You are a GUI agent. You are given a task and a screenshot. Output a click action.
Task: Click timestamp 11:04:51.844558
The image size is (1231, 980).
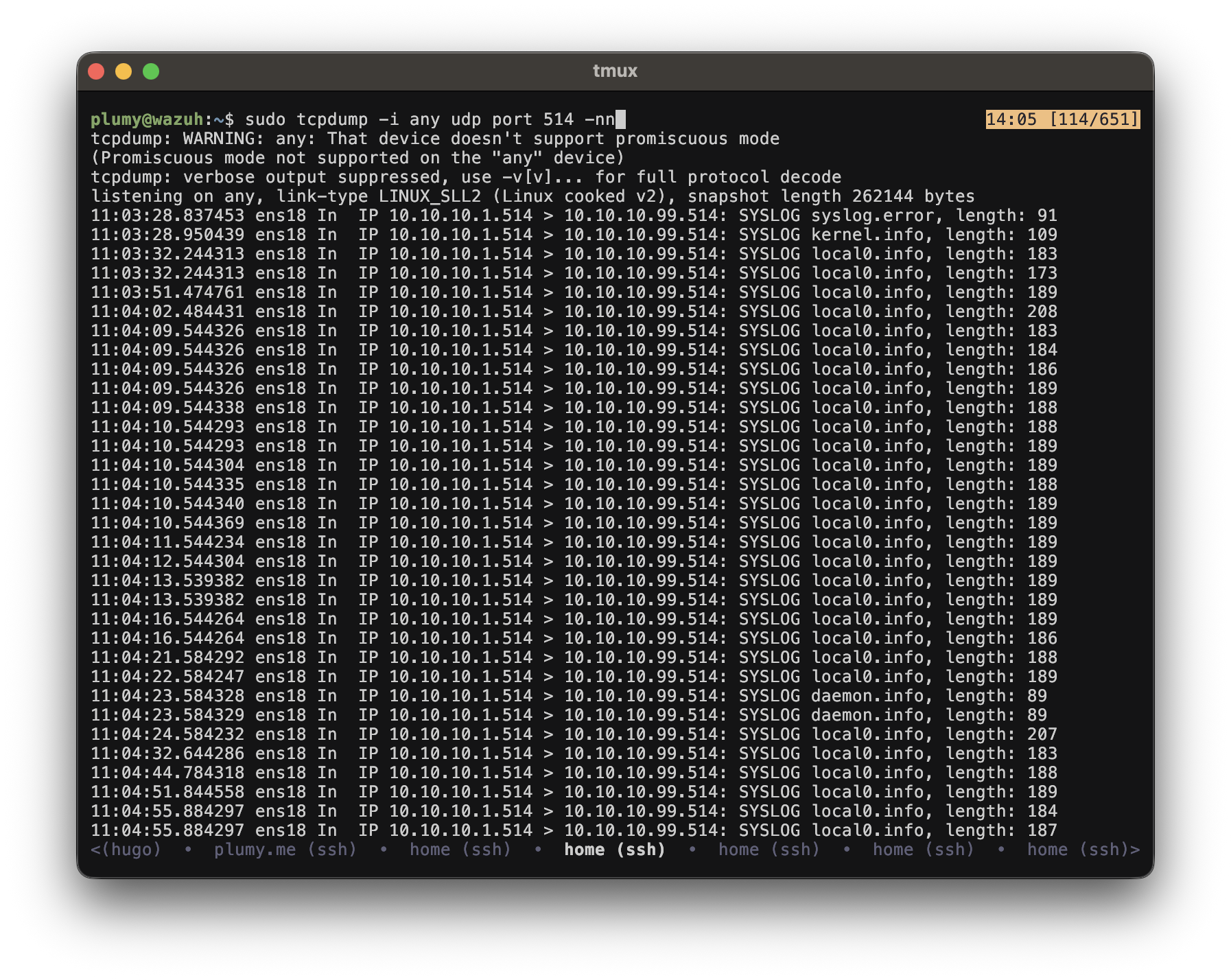pos(167,792)
